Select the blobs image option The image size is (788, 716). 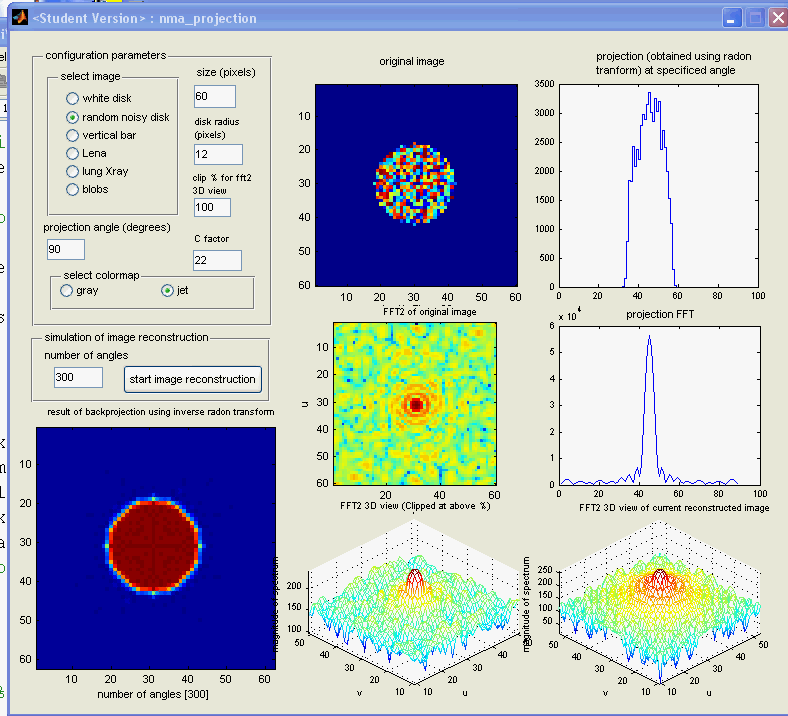pos(73,189)
